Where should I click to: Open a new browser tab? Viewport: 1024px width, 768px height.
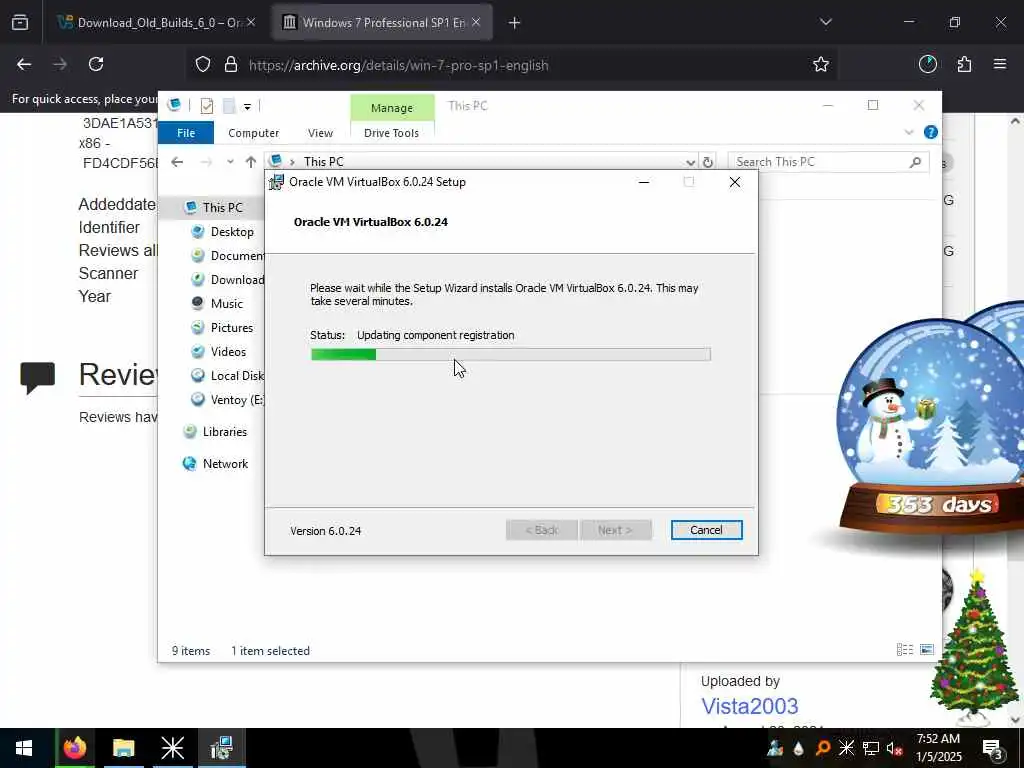[x=515, y=24]
